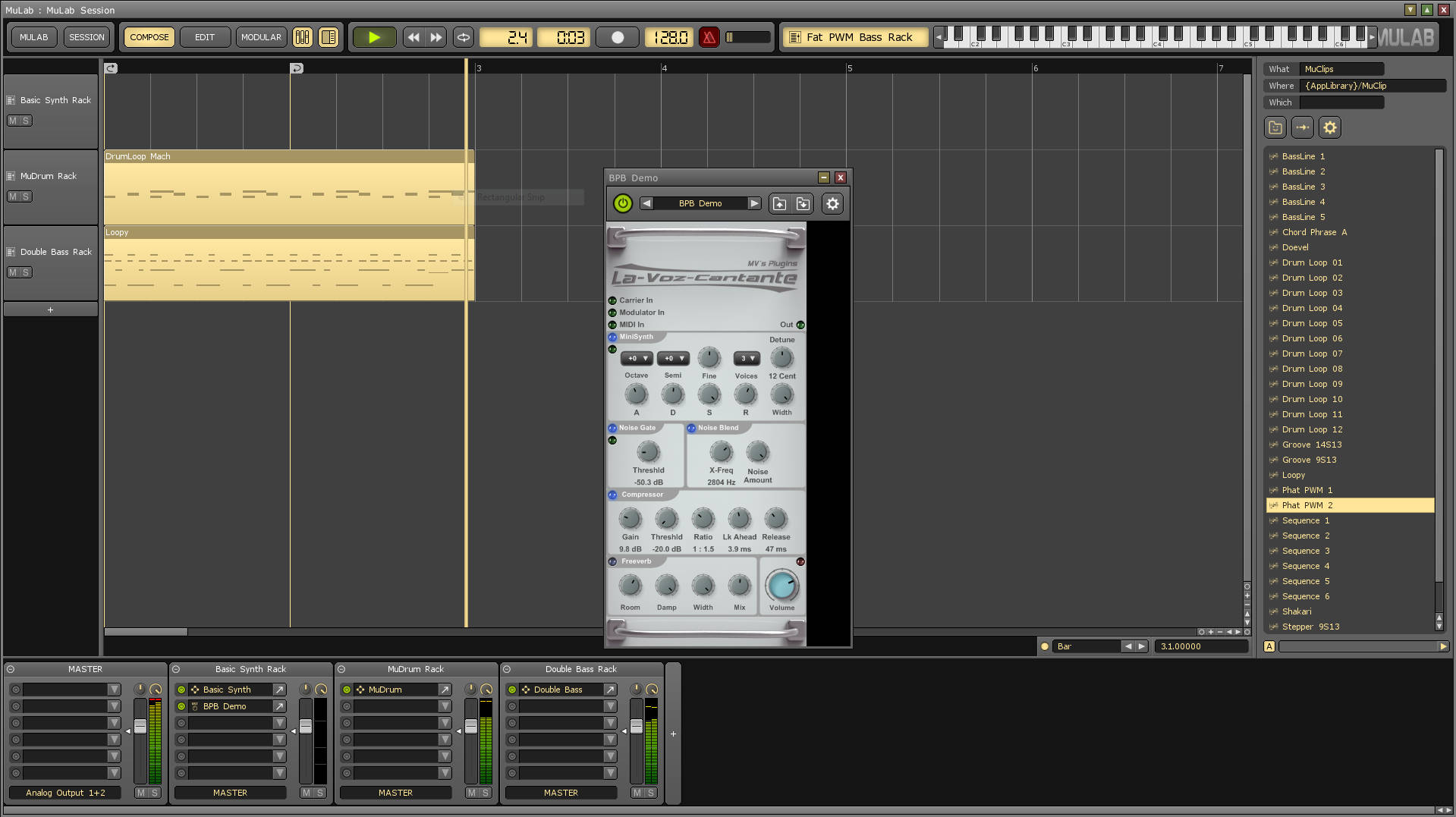Toggle BPB Demo plugin power button
The width and height of the screenshot is (1456, 817).
coord(622,203)
